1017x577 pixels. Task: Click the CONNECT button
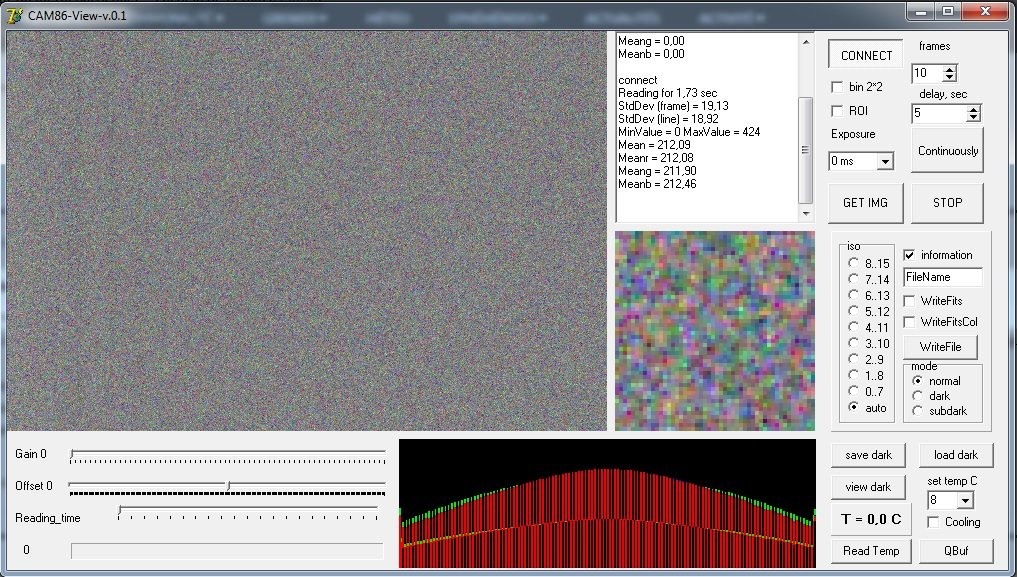point(866,55)
